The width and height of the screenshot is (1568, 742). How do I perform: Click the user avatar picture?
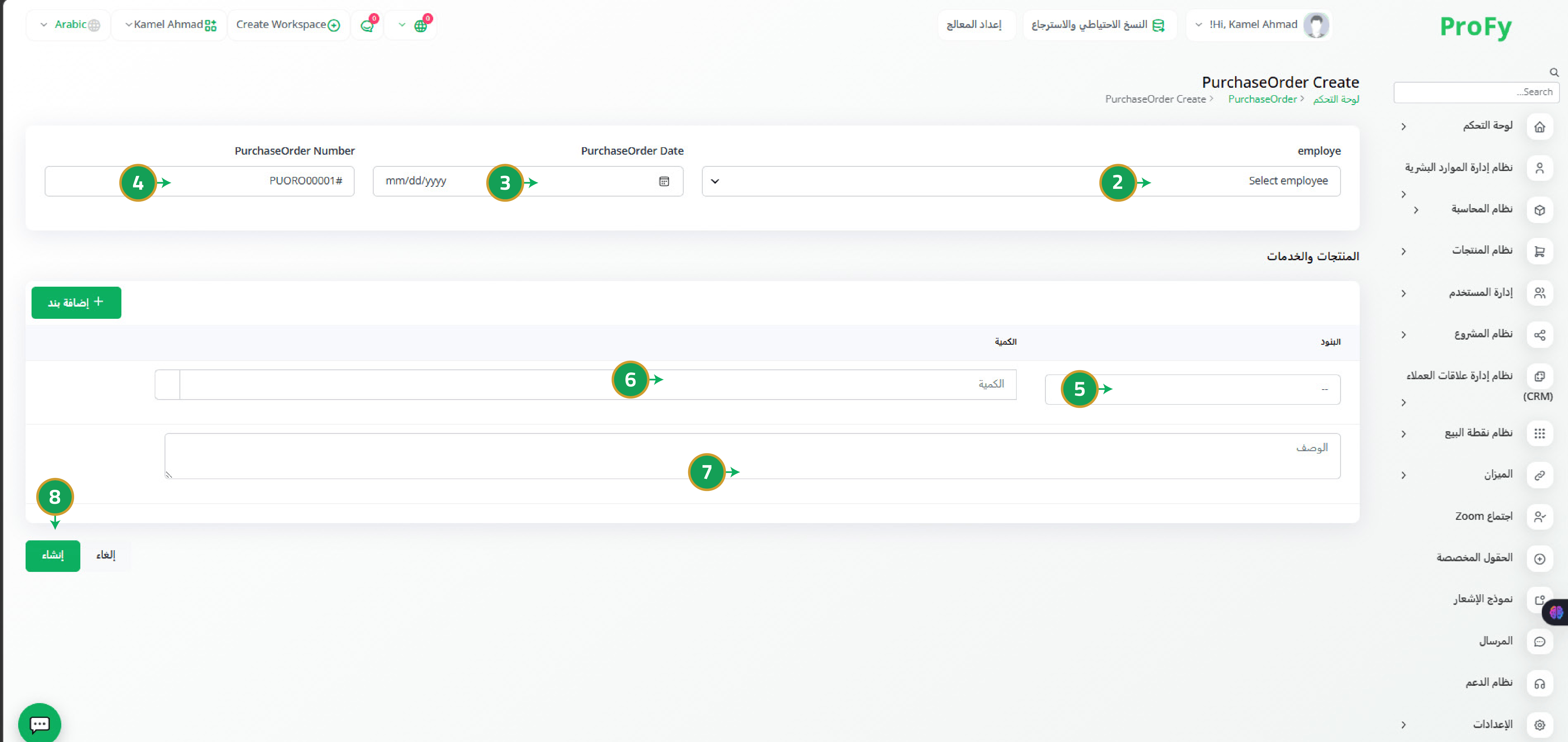tap(1315, 25)
